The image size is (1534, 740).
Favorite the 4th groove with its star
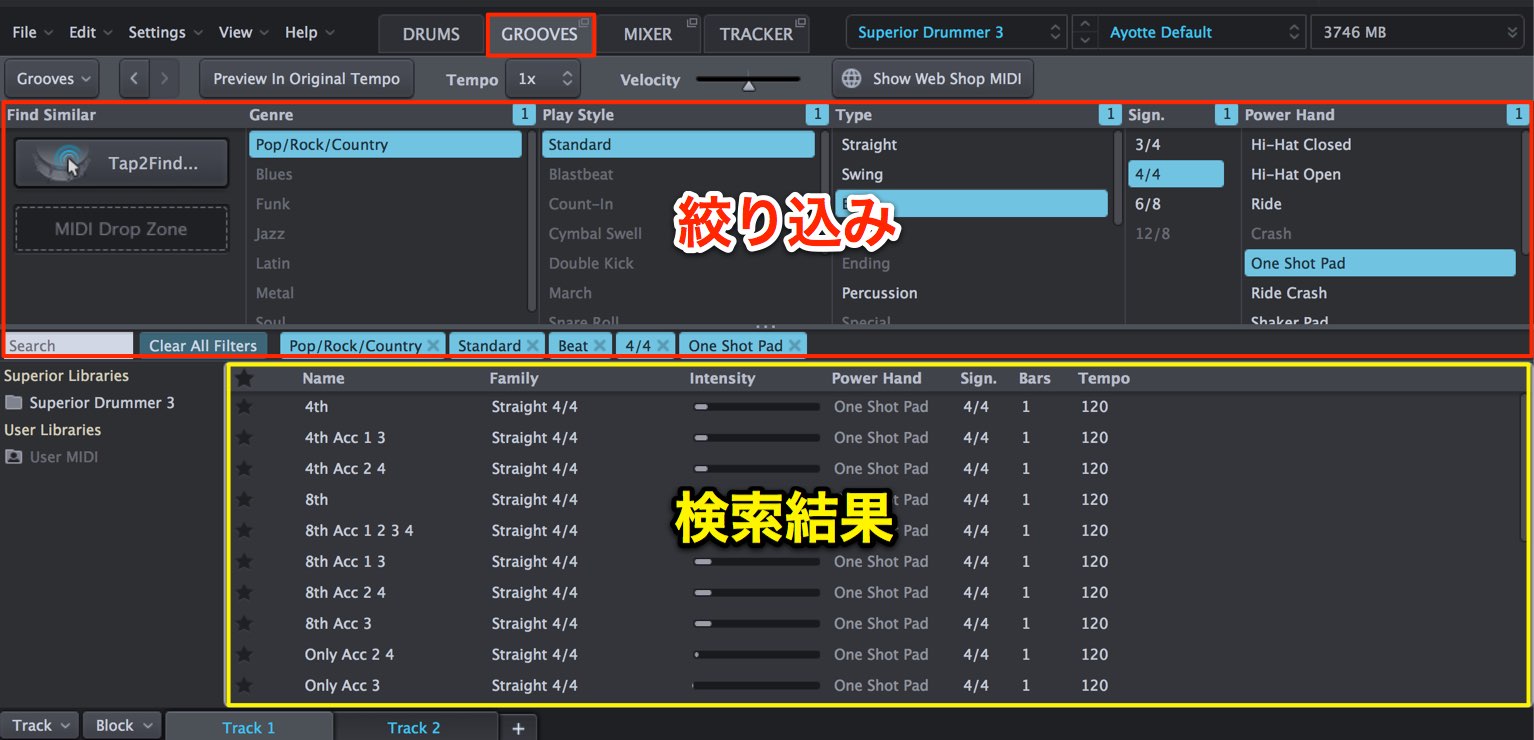tap(244, 407)
